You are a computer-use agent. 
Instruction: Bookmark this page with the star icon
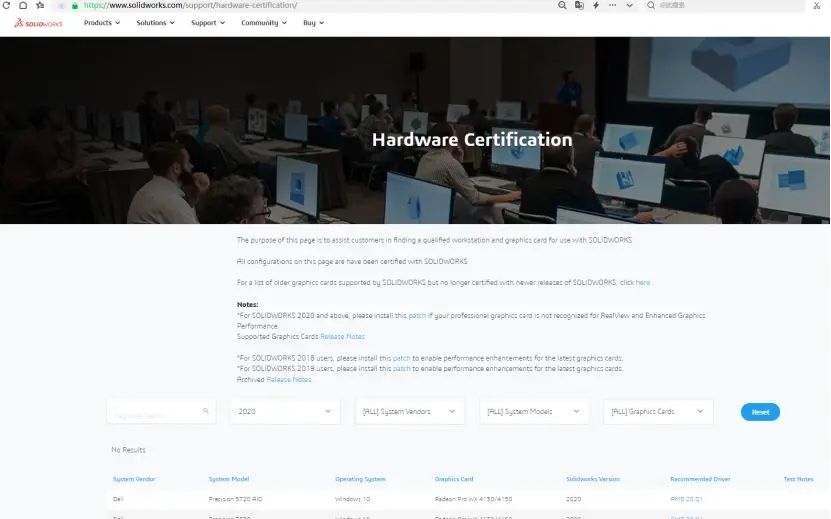(x=40, y=5)
